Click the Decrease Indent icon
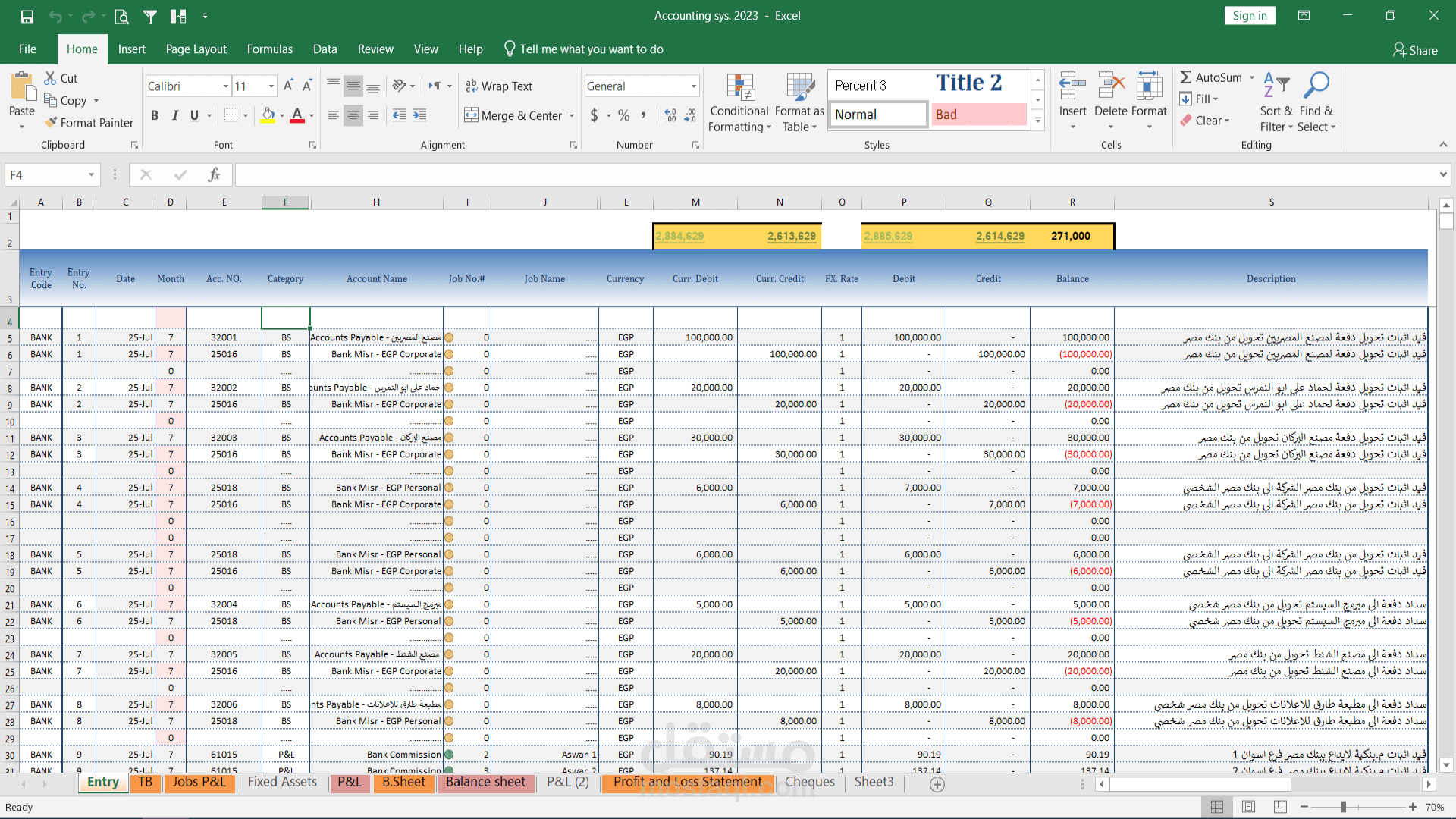 click(x=400, y=115)
